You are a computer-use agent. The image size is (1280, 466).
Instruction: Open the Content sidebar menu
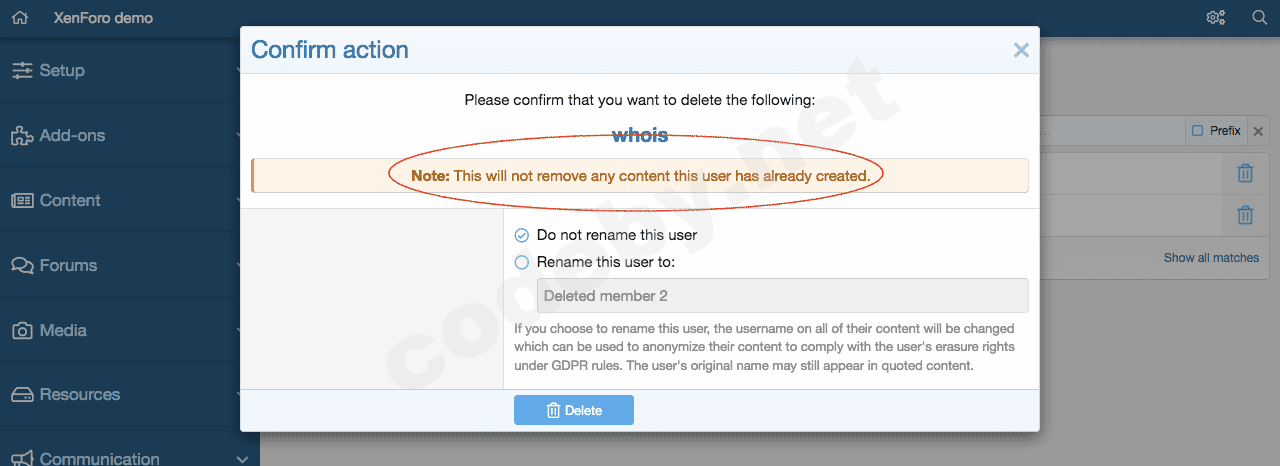pos(69,201)
